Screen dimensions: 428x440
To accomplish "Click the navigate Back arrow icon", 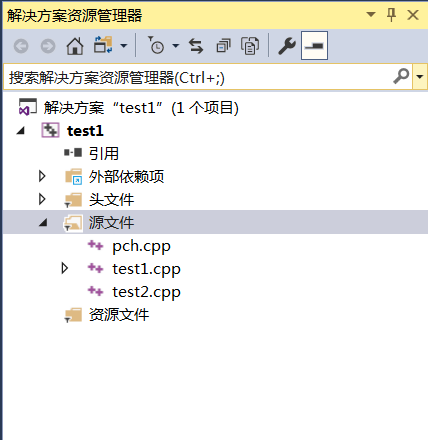I will pos(21,46).
